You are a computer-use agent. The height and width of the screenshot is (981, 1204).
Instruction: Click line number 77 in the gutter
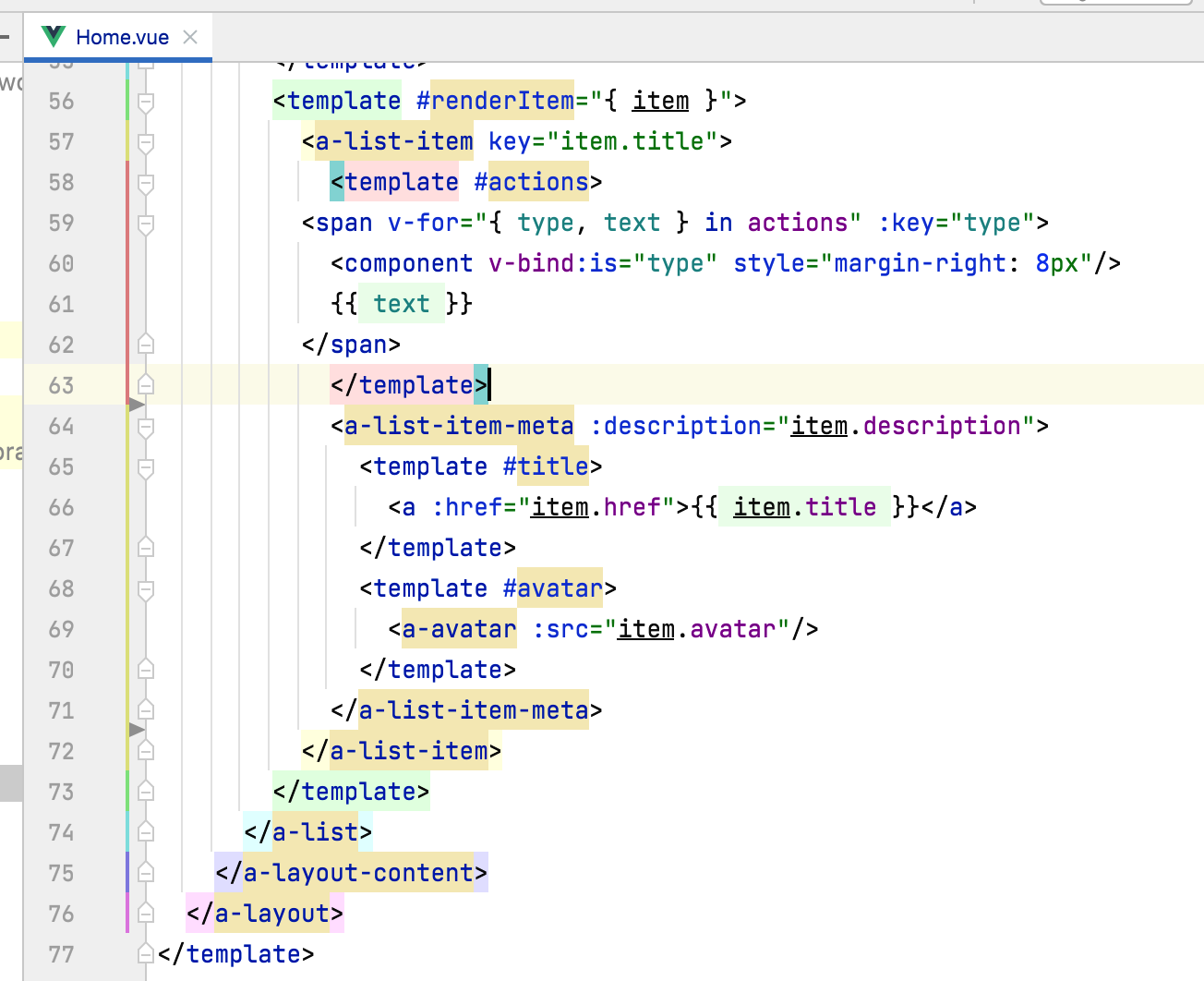coord(61,955)
